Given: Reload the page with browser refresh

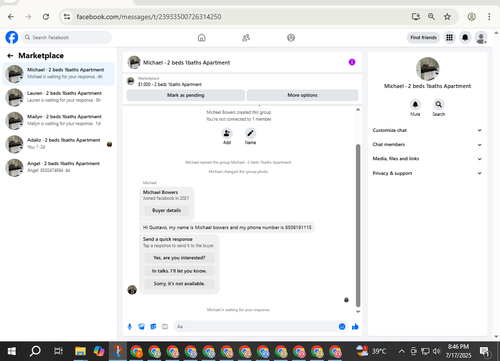Looking at the screenshot, I should [x=46, y=17].
